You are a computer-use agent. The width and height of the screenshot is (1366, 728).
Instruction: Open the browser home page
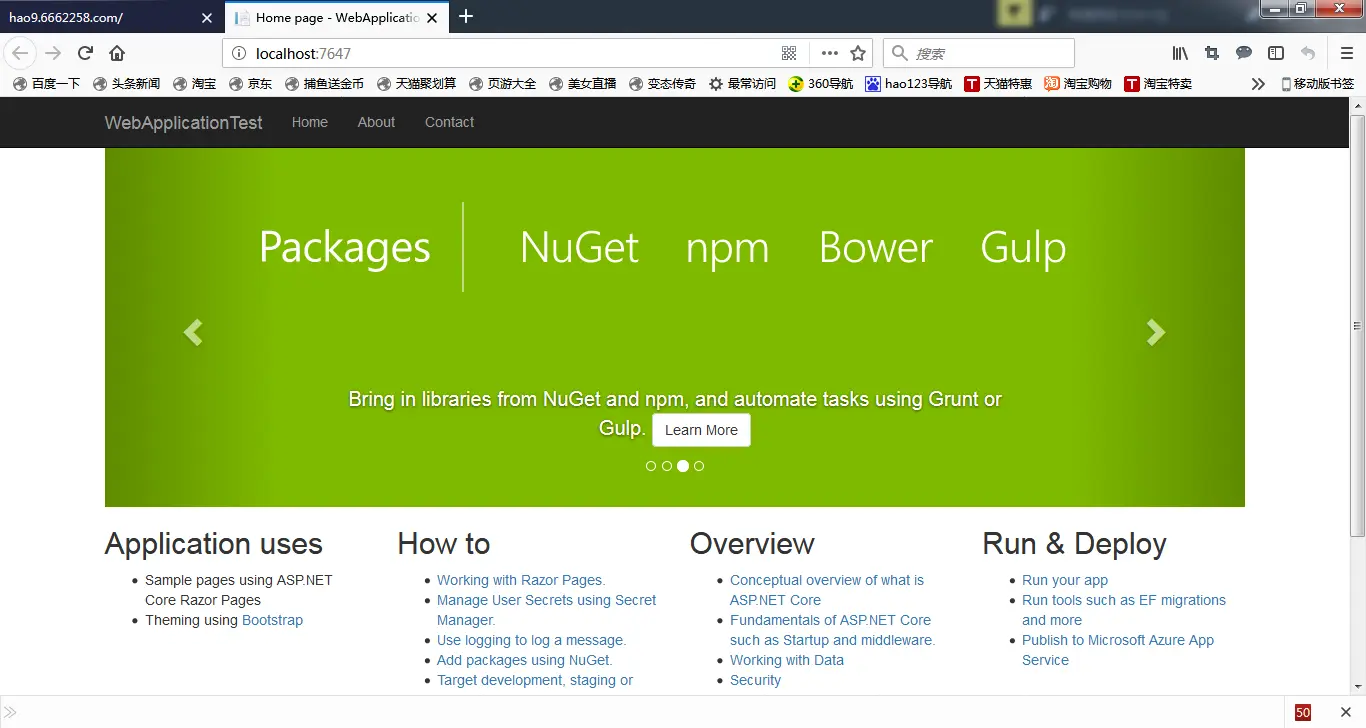[x=117, y=53]
